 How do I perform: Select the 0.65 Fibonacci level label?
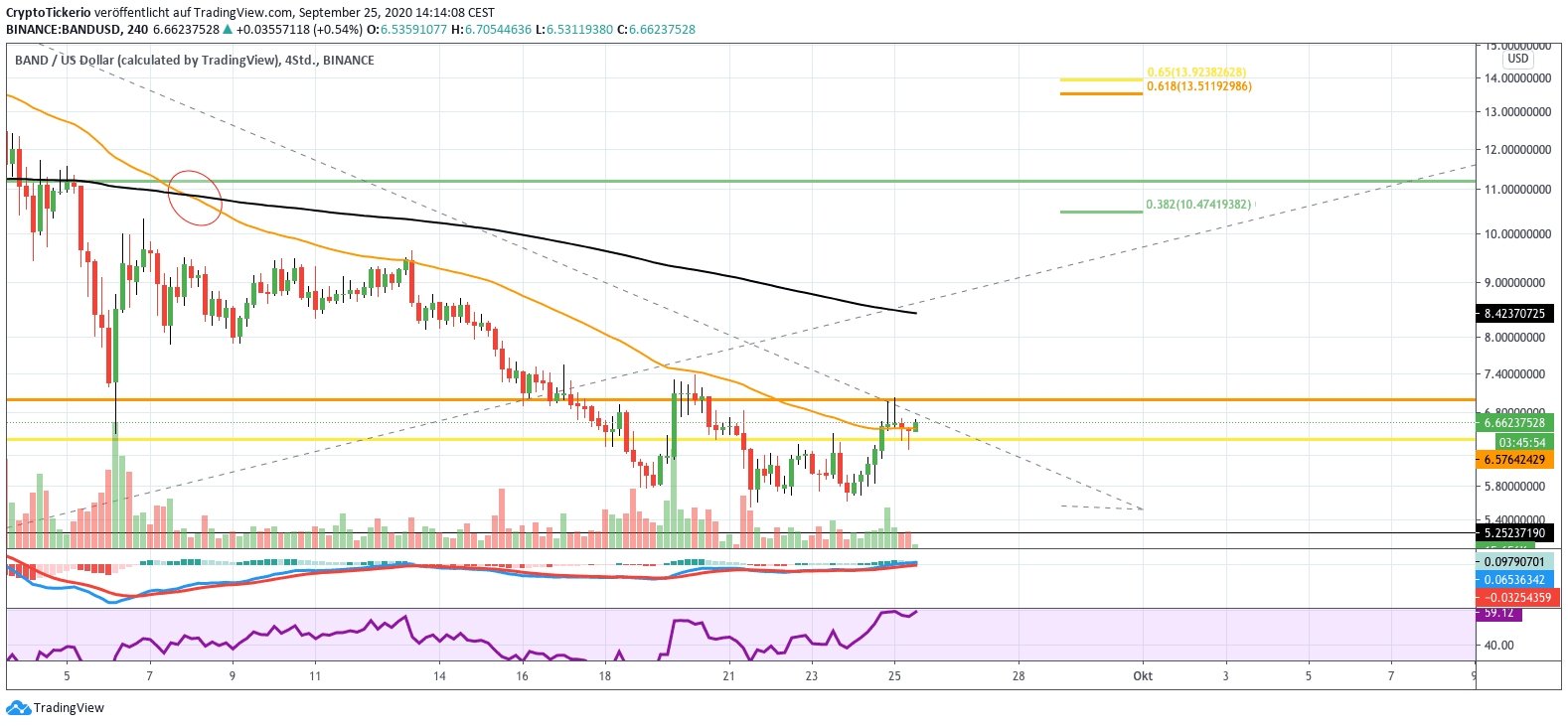pyautogui.click(x=1195, y=73)
